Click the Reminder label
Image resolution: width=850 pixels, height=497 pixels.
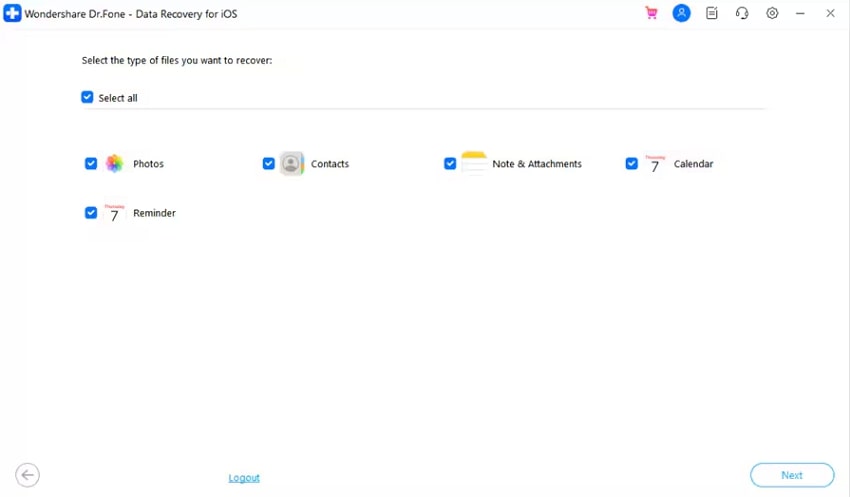pyautogui.click(x=154, y=213)
